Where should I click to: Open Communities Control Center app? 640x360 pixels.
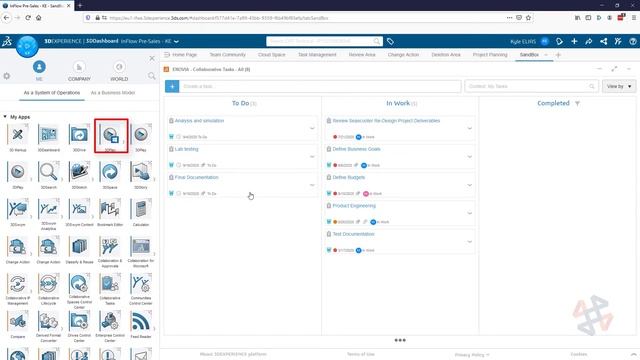coord(140,284)
